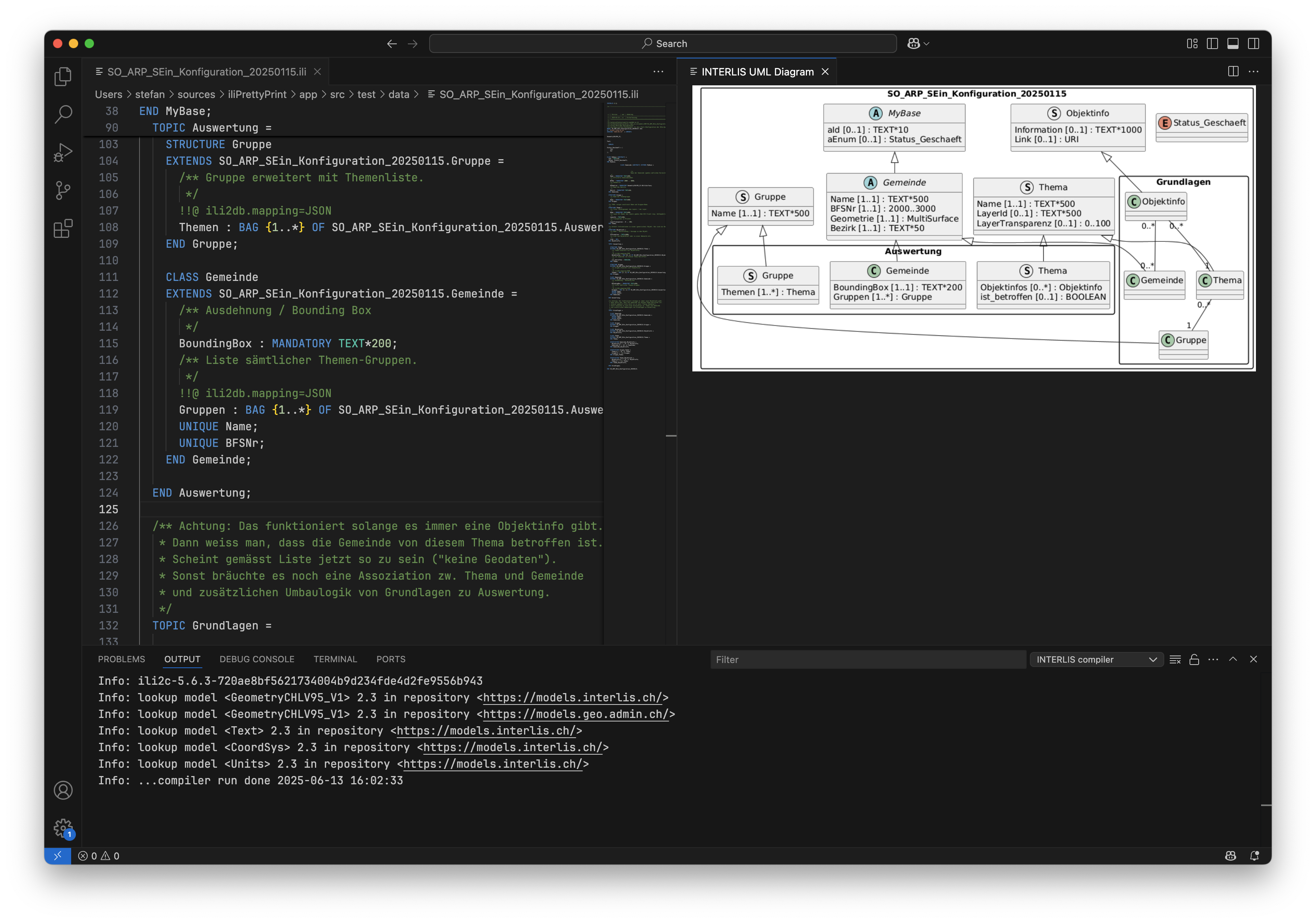Switch to the TERMINAL tab
Viewport: 1316px width, 923px height.
pos(335,659)
